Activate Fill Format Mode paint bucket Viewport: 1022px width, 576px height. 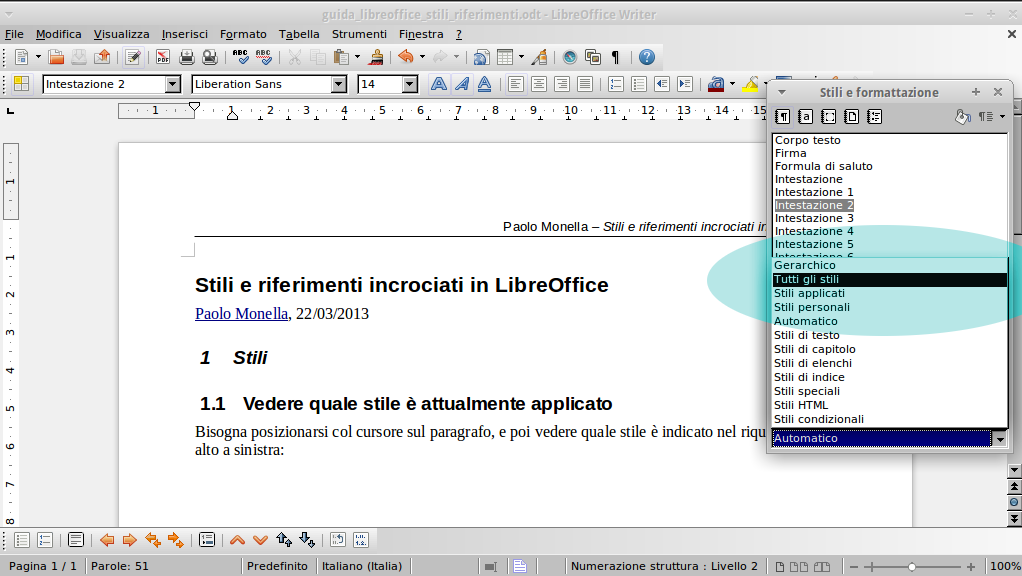coord(963,117)
